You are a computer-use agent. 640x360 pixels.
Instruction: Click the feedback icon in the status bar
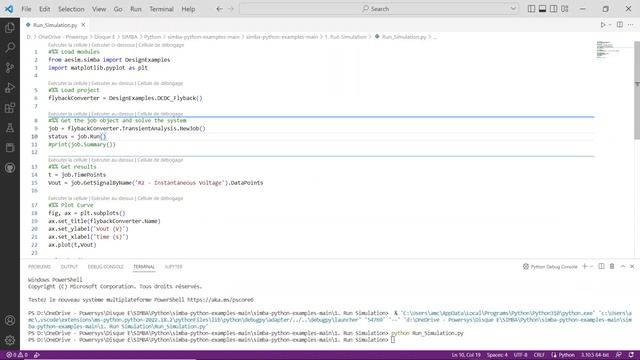619,355
